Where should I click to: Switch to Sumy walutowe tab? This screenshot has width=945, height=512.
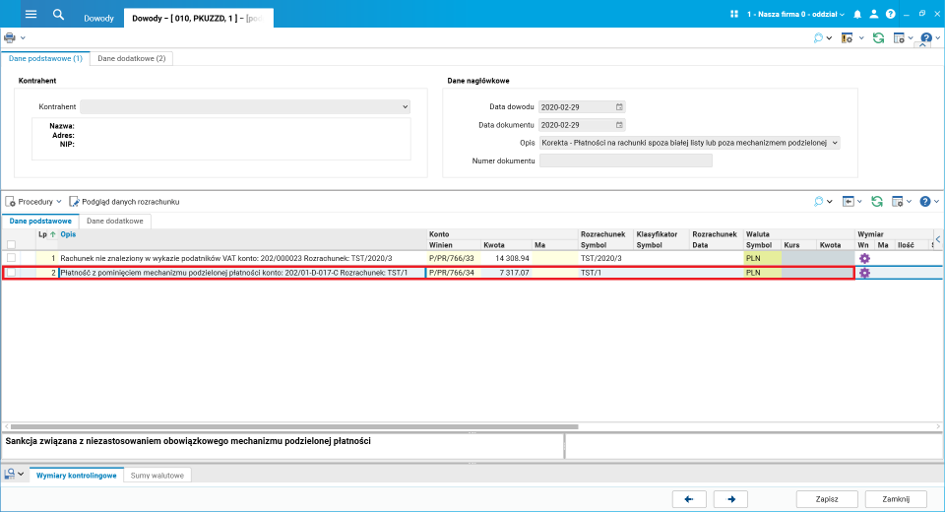pos(157,475)
